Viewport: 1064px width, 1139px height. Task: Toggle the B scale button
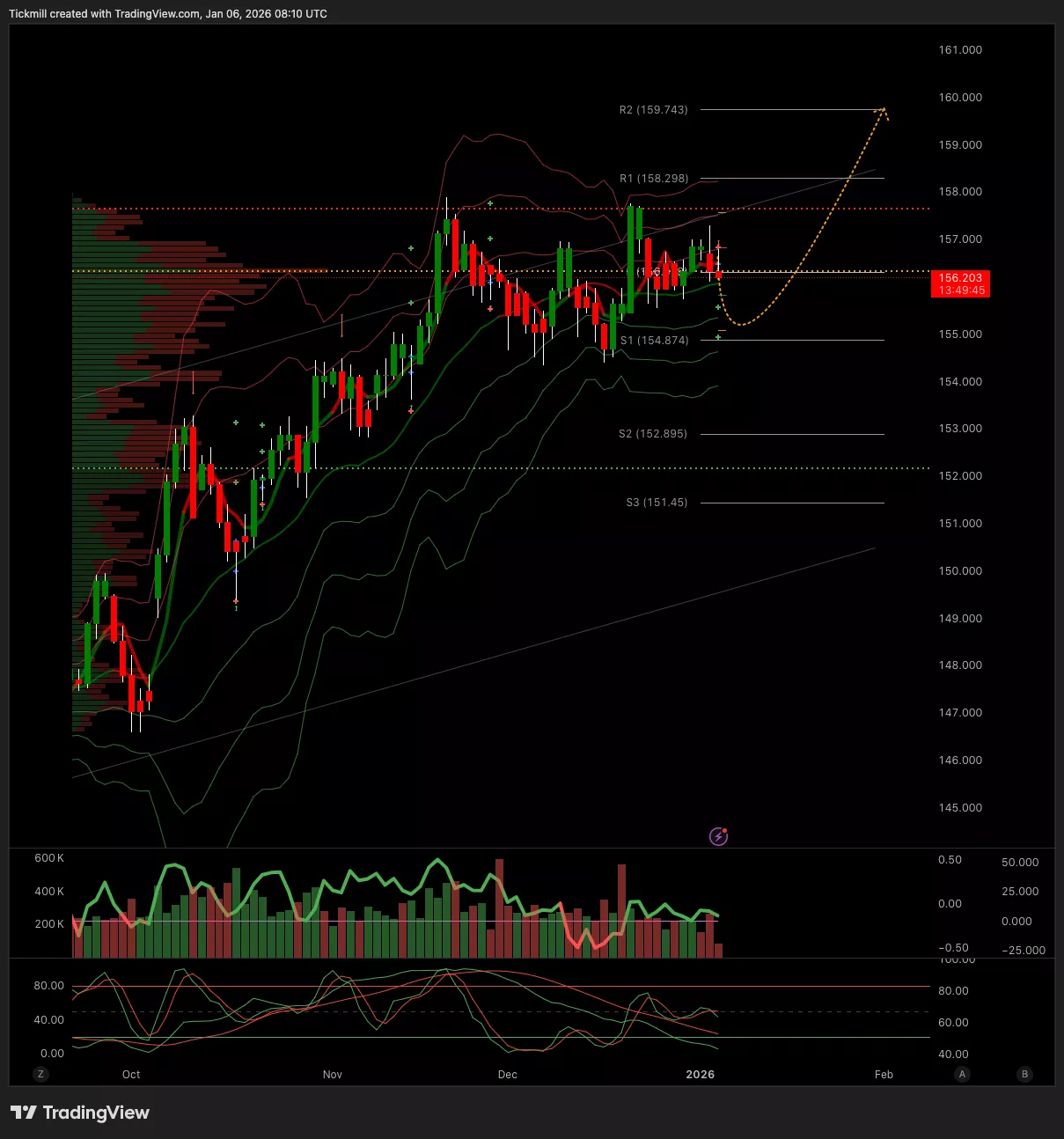click(x=1024, y=1074)
